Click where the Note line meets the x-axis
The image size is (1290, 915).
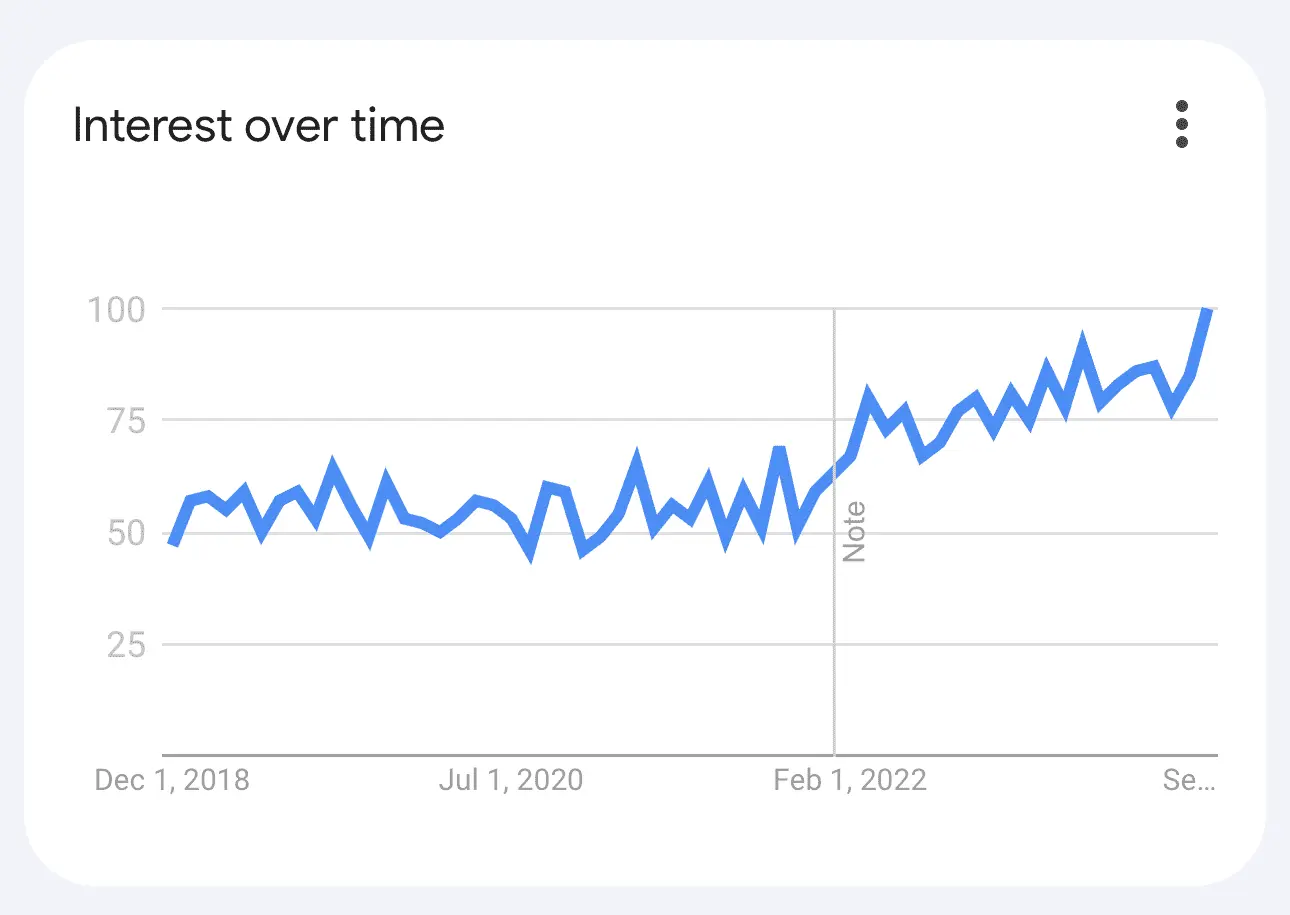[834, 753]
